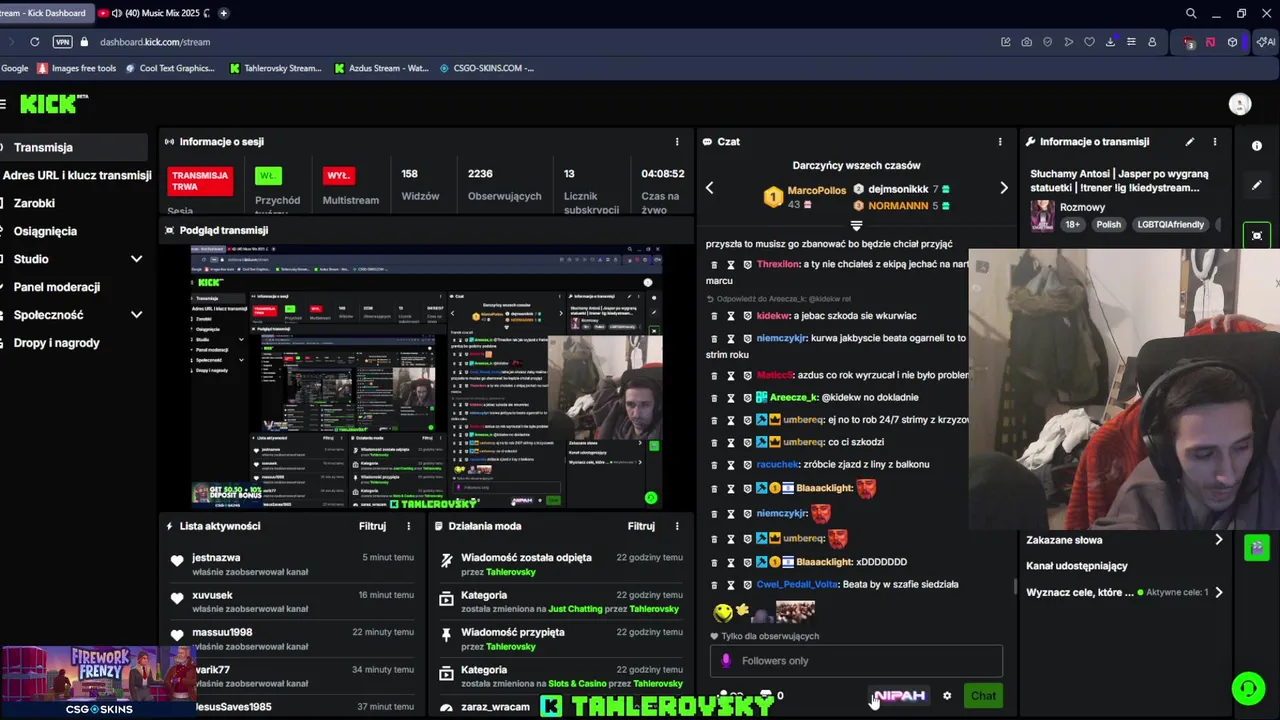Screen dimensions: 1280x720
Task: Click the pencil icon in right sidebar
Action: (x=1257, y=185)
